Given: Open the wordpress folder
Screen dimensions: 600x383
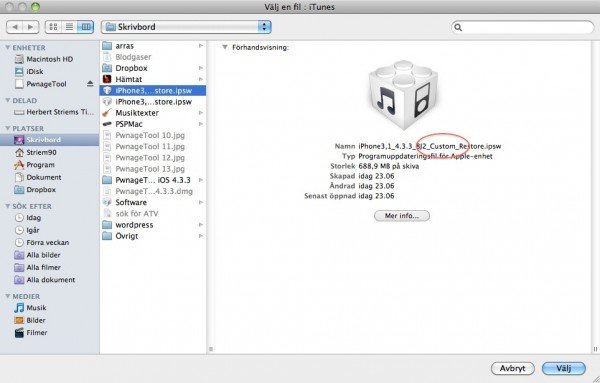Looking at the screenshot, I should pos(153,225).
